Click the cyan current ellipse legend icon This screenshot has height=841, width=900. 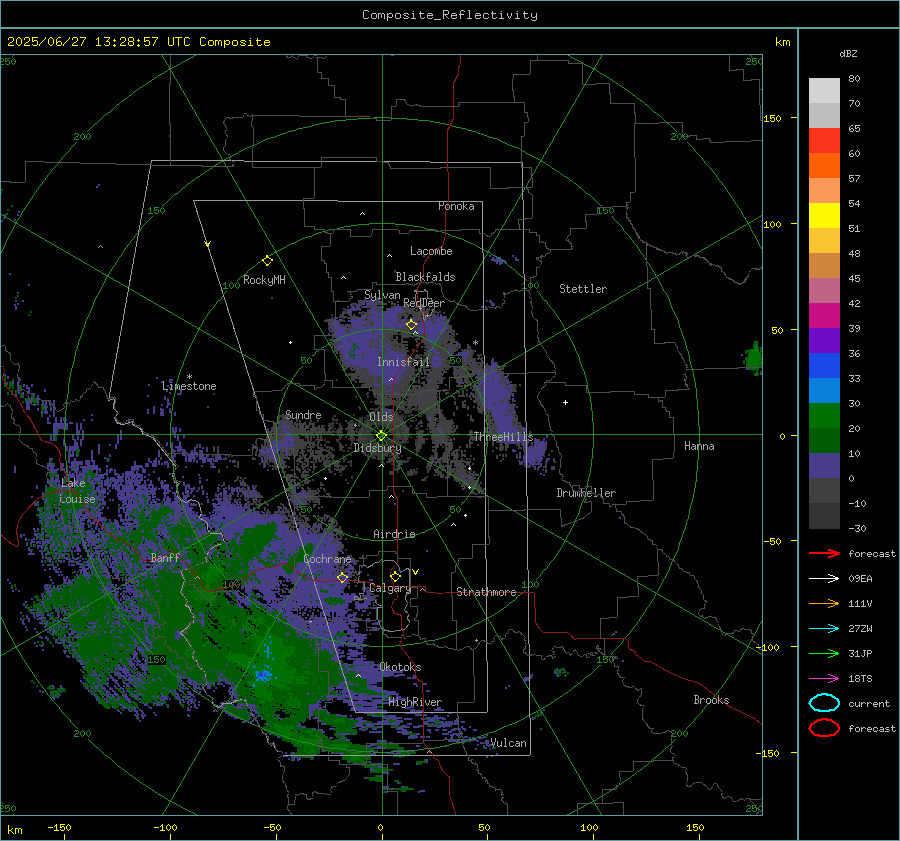click(824, 703)
